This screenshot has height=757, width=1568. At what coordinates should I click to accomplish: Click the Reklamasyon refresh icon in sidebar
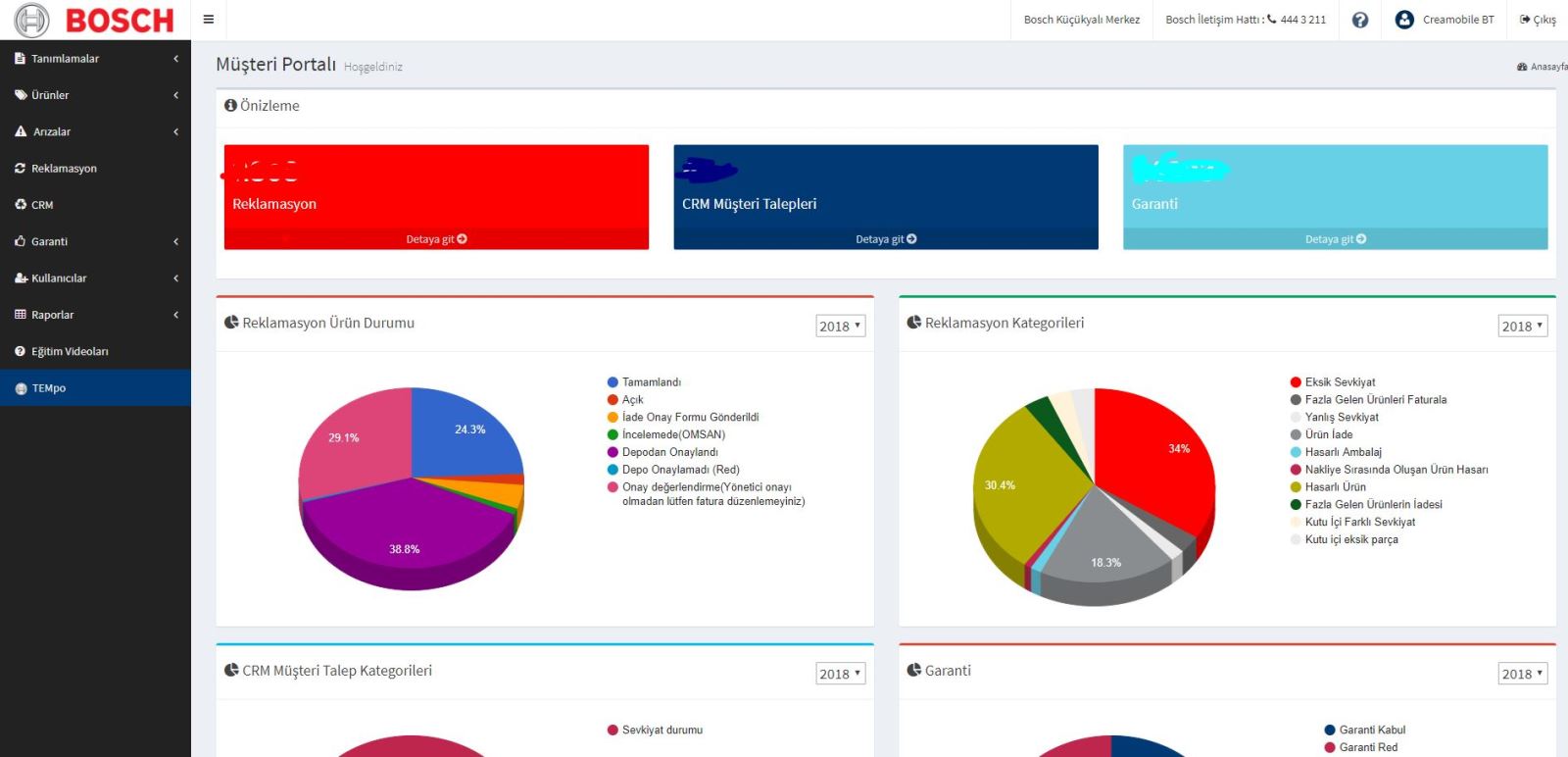(x=21, y=168)
